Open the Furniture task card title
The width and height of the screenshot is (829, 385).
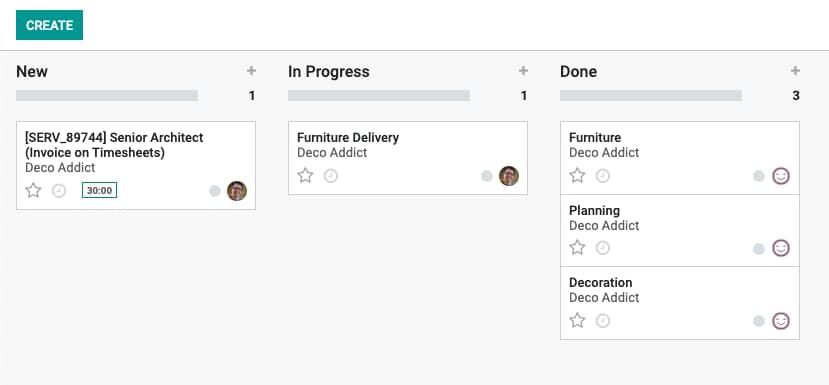(595, 138)
